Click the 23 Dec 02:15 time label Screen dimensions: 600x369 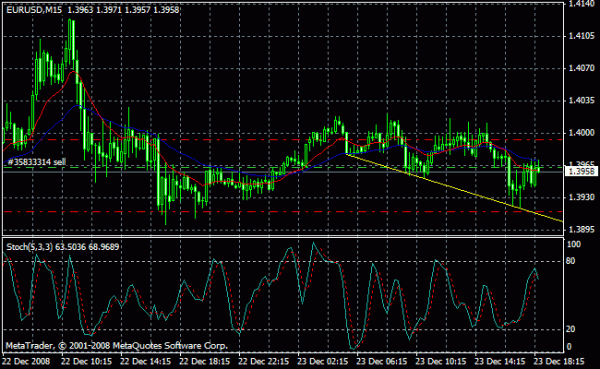323,361
